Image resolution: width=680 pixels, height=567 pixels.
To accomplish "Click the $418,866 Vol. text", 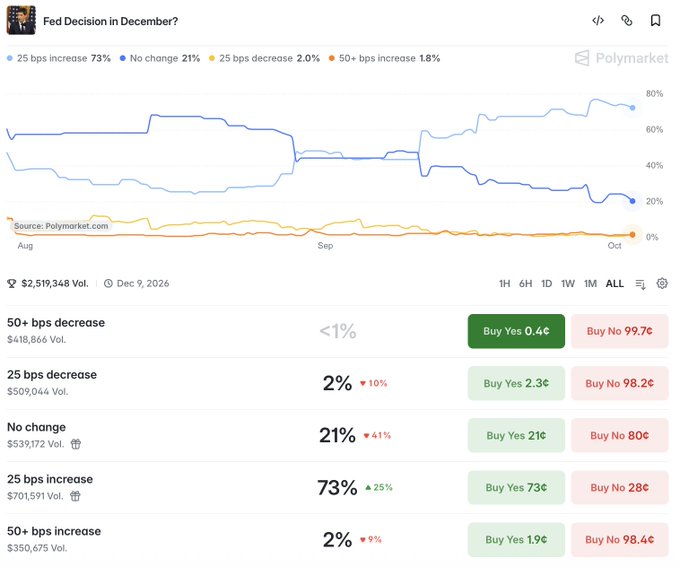I will click(36, 340).
